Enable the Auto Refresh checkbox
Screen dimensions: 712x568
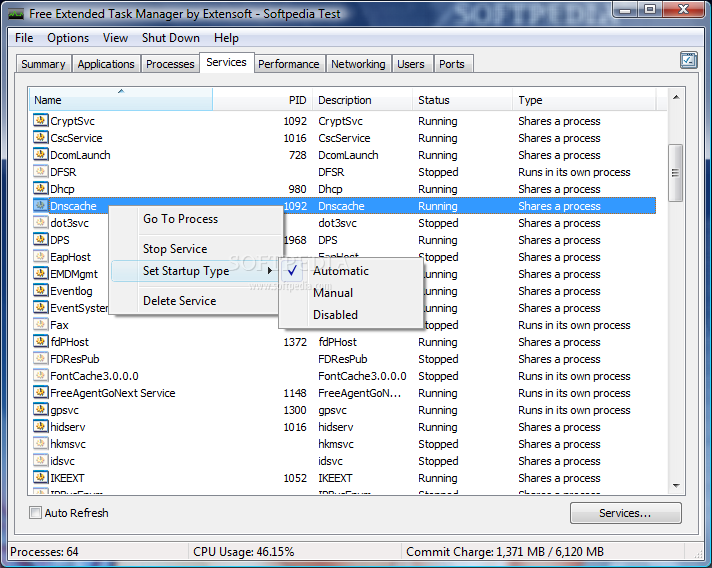(x=35, y=513)
